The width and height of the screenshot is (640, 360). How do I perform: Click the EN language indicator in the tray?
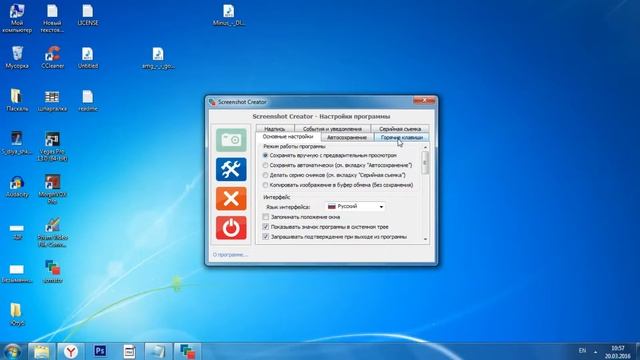point(582,351)
